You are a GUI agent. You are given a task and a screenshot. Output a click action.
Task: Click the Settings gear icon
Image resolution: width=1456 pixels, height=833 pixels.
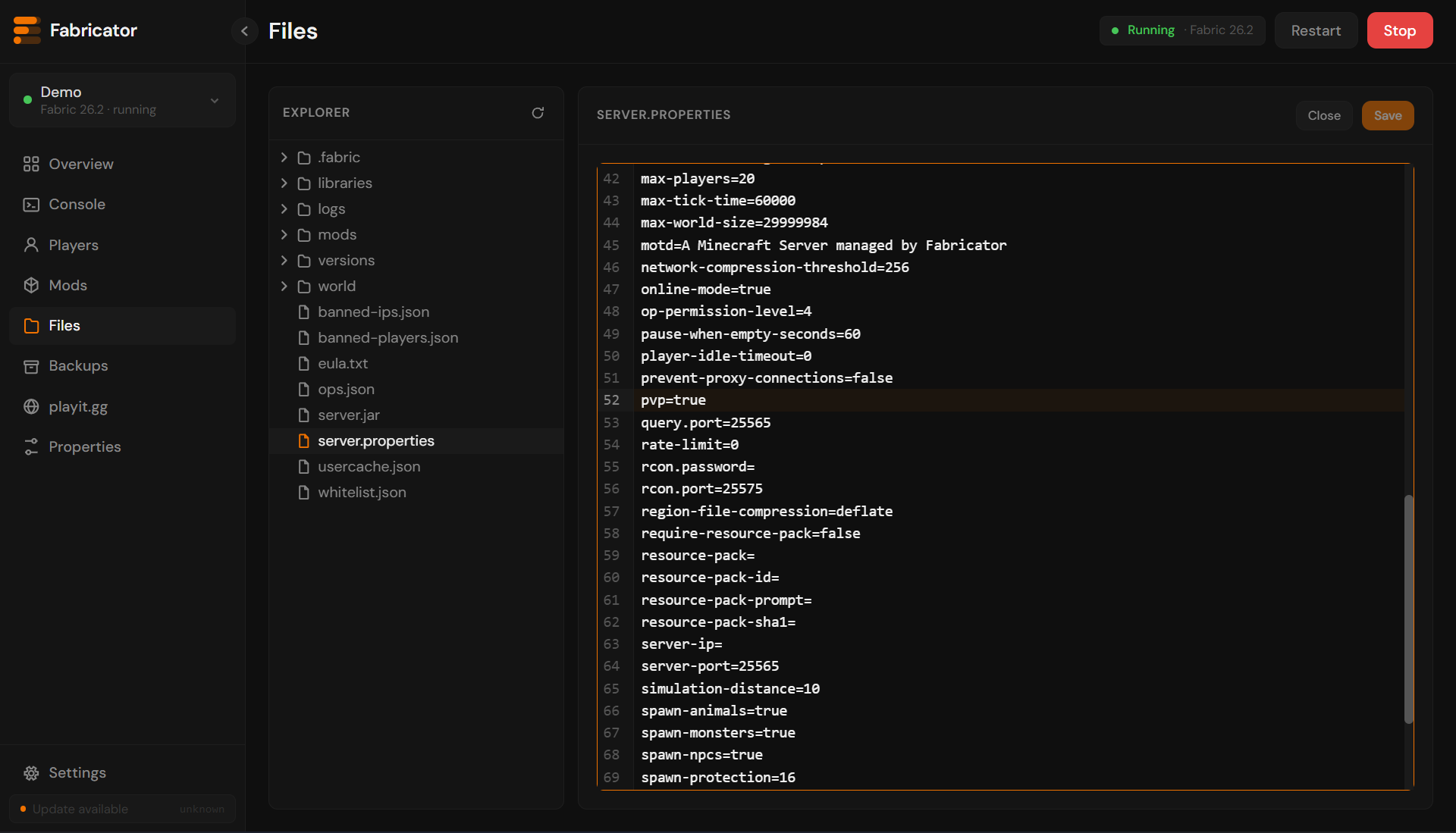coord(31,773)
